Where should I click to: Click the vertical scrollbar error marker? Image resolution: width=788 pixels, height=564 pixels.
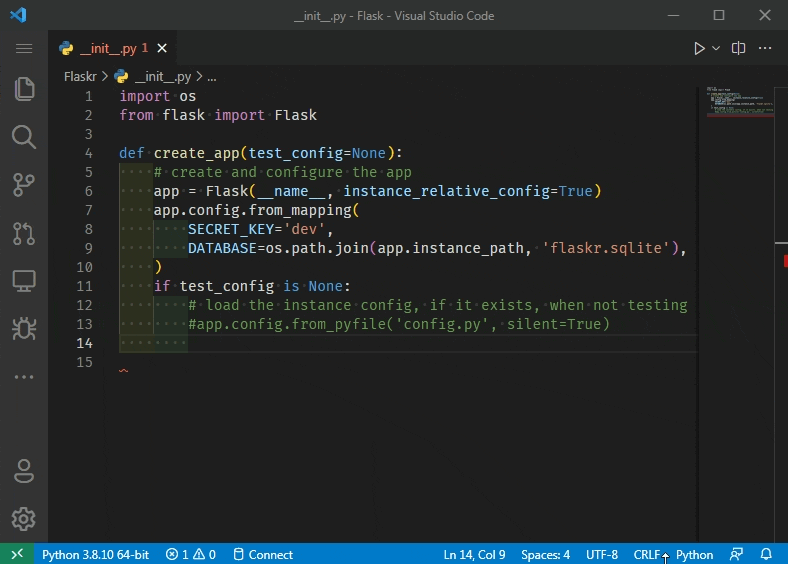pos(785,261)
